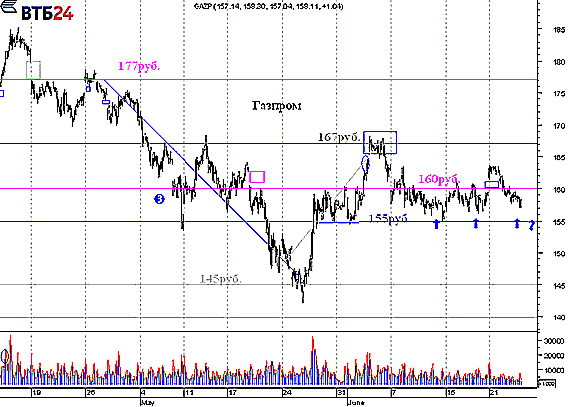Click the first blue up arrow at 155
Image resolution: width=568 pixels, height=407 pixels.
click(x=437, y=224)
